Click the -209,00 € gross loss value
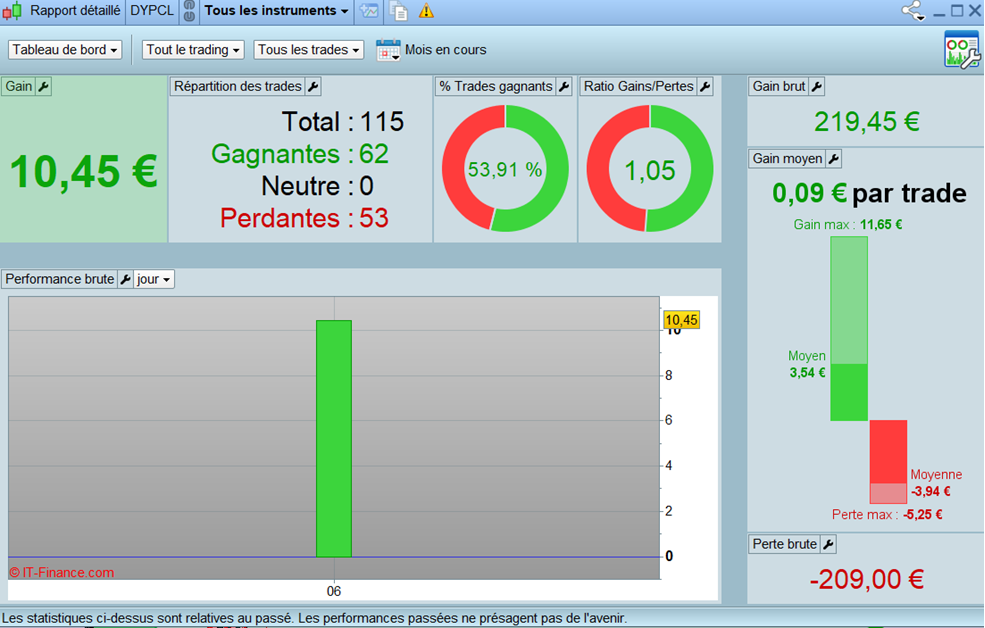This screenshot has height=628, width=985. pyautogui.click(x=866, y=579)
